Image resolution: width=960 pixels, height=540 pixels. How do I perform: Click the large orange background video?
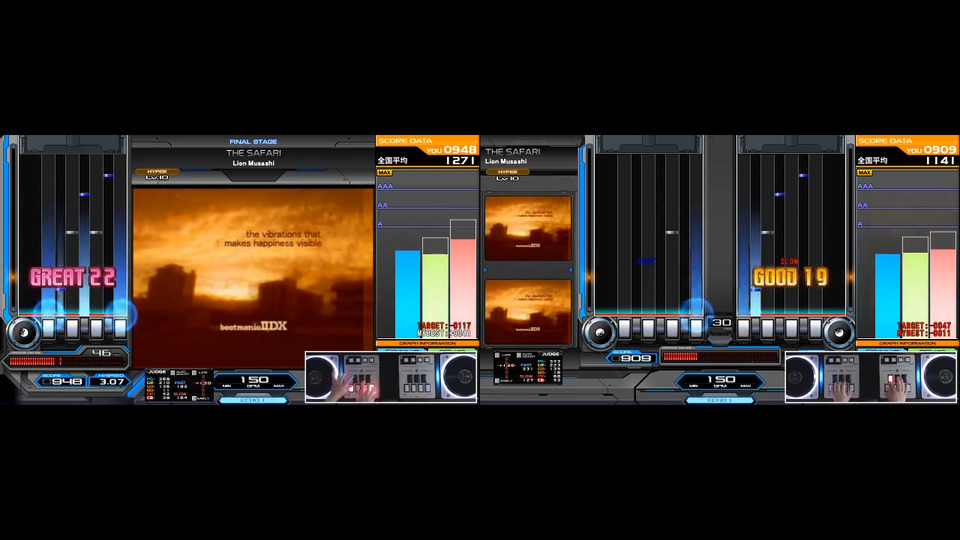[x=253, y=279]
